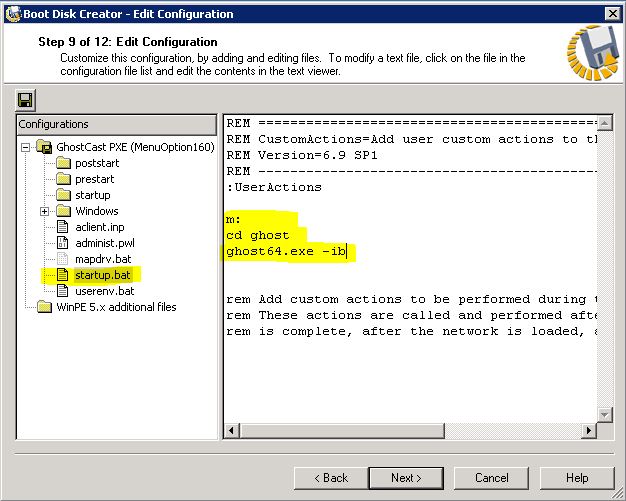The width and height of the screenshot is (626, 501).
Task: Select GhostCast PXE (MenuOption160) label
Action: click(x=135, y=147)
